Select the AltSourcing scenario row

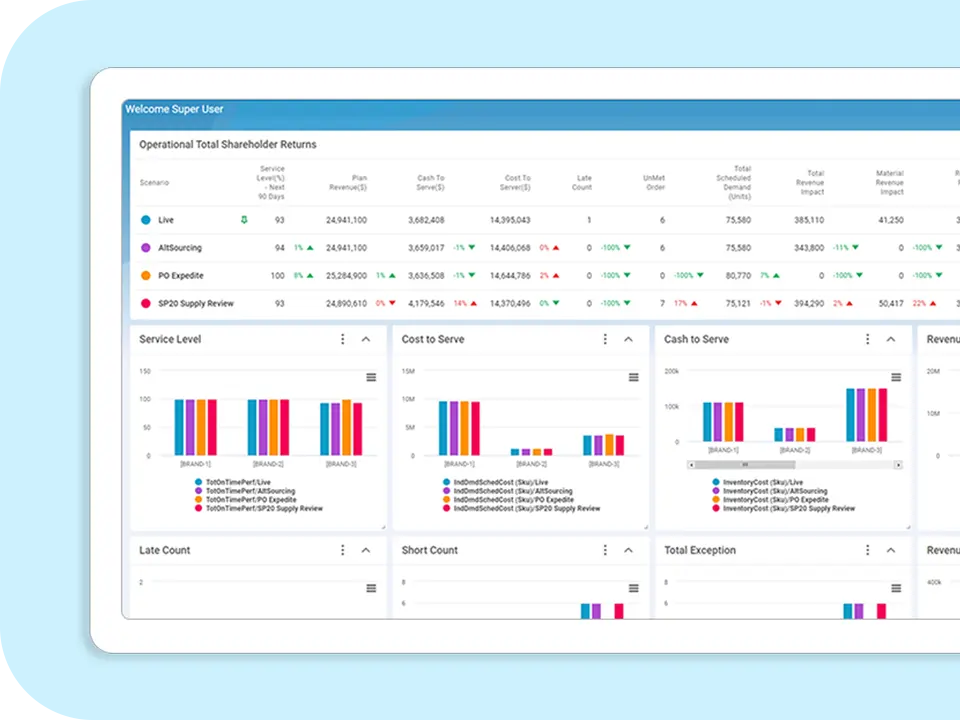(180, 247)
